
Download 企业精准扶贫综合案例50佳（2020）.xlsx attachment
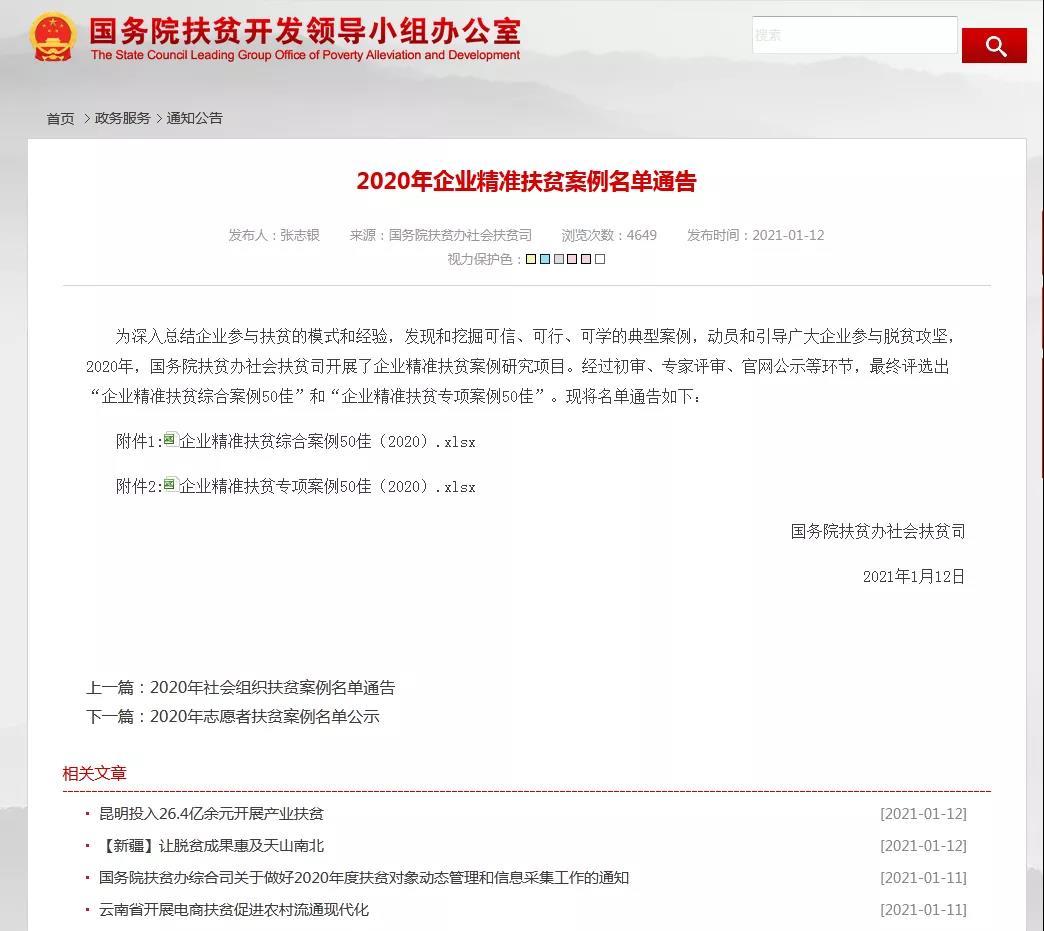point(327,442)
